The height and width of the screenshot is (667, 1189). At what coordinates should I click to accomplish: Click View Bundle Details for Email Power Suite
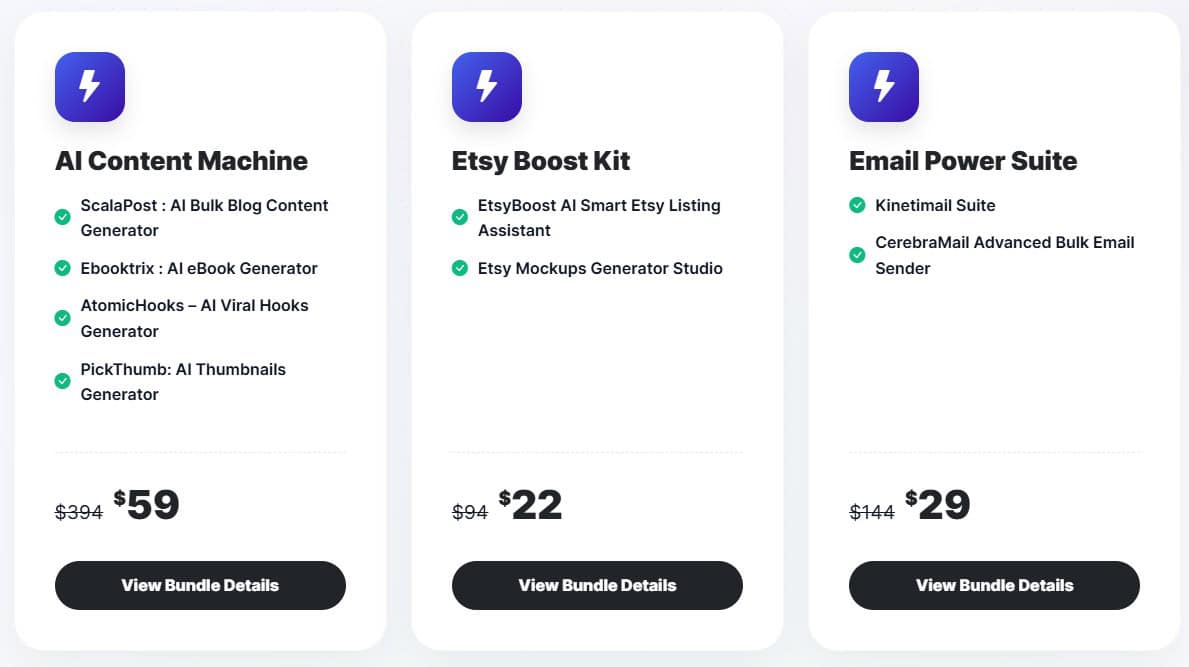tap(994, 585)
